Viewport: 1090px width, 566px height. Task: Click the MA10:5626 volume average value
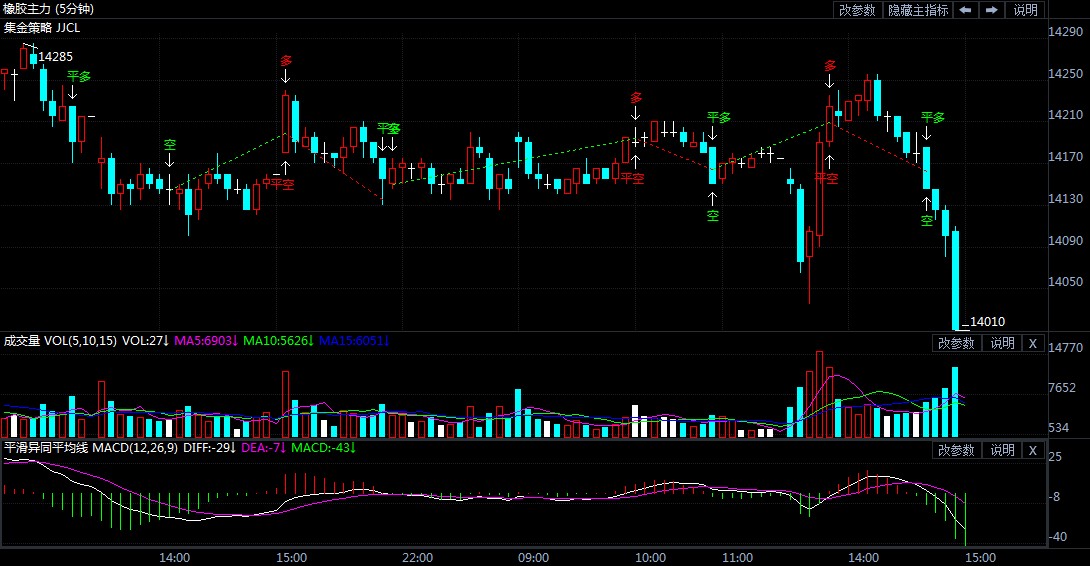click(x=278, y=341)
